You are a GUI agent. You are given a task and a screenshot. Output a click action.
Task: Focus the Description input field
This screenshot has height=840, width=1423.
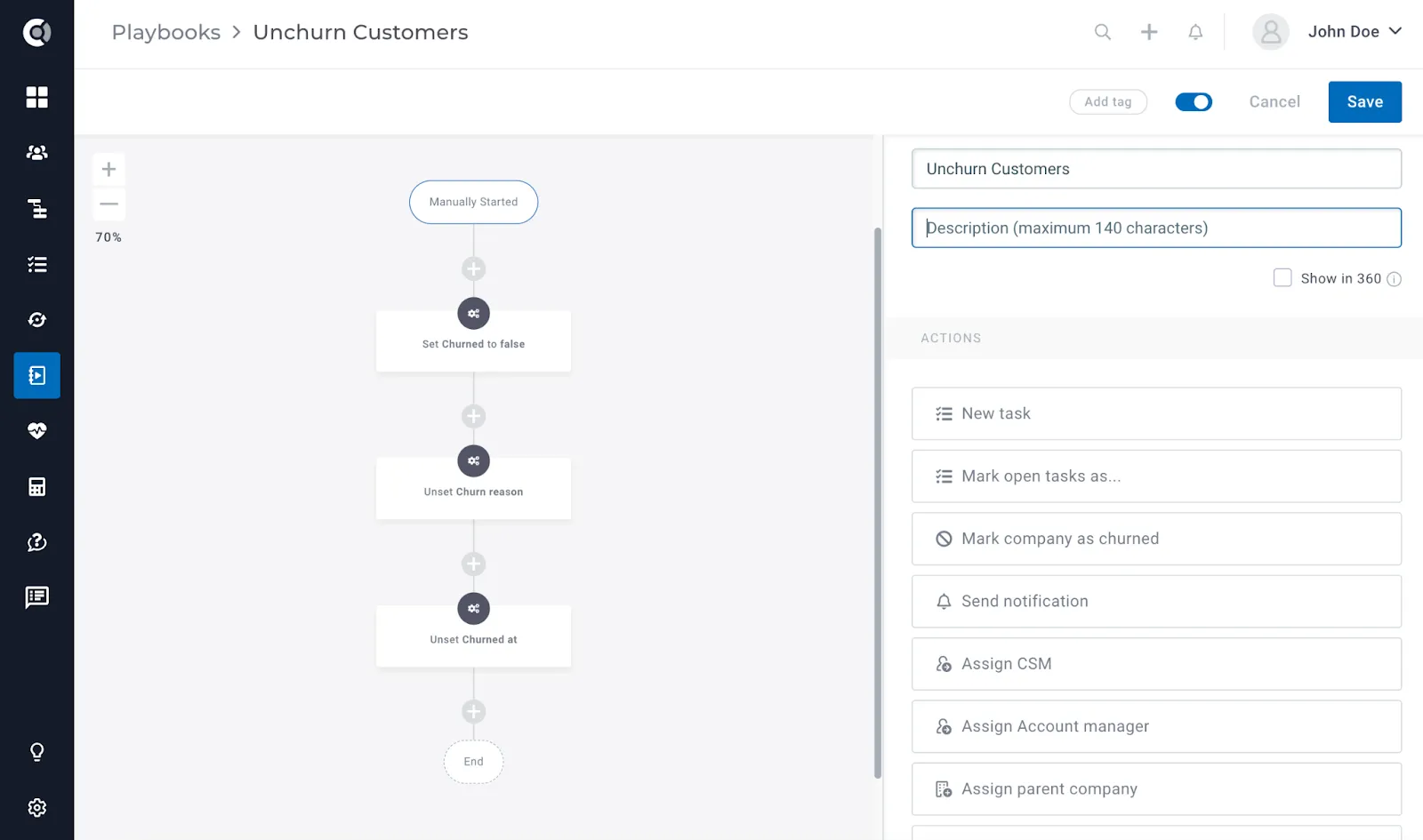click(1156, 228)
